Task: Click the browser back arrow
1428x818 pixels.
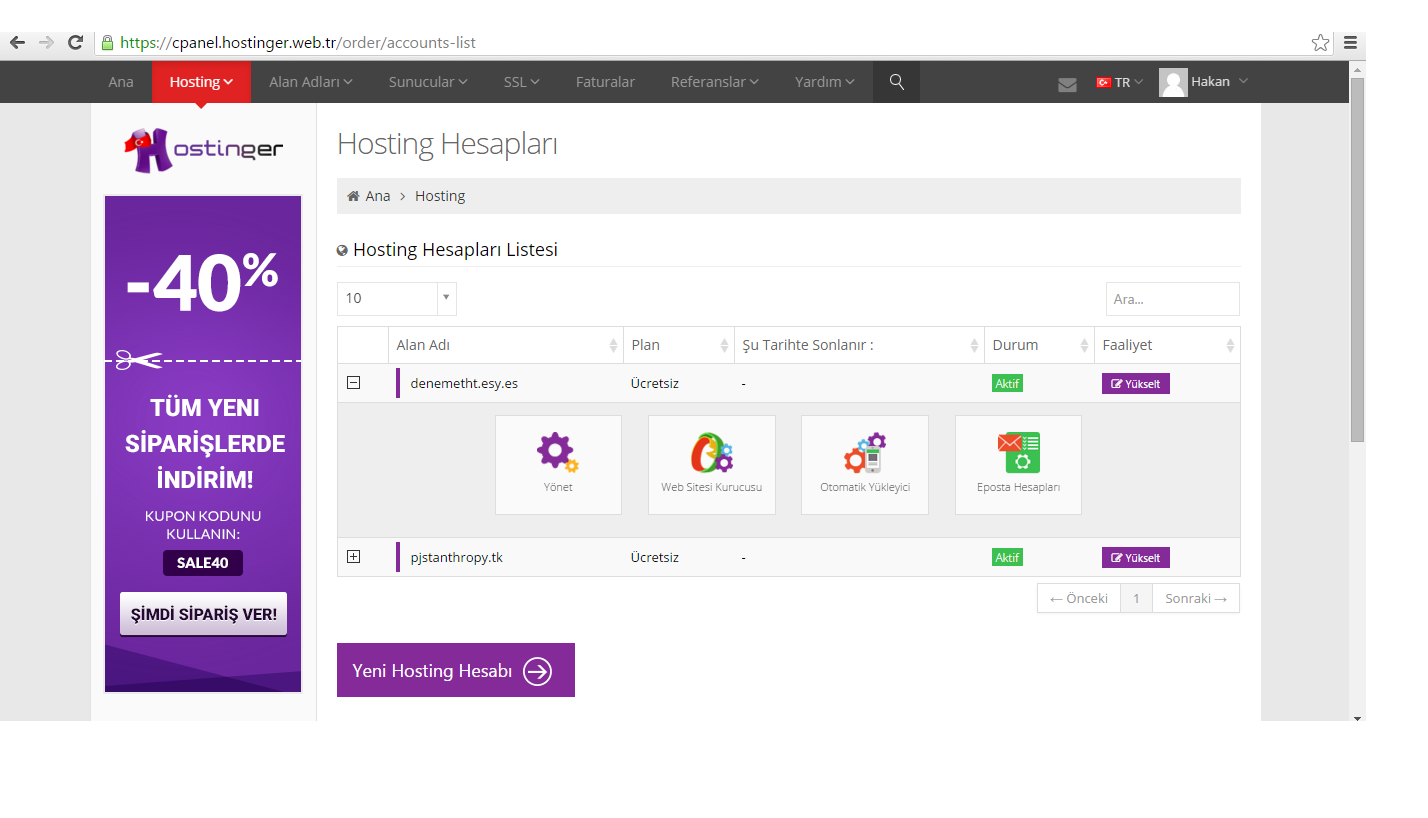Action: pyautogui.click(x=17, y=42)
